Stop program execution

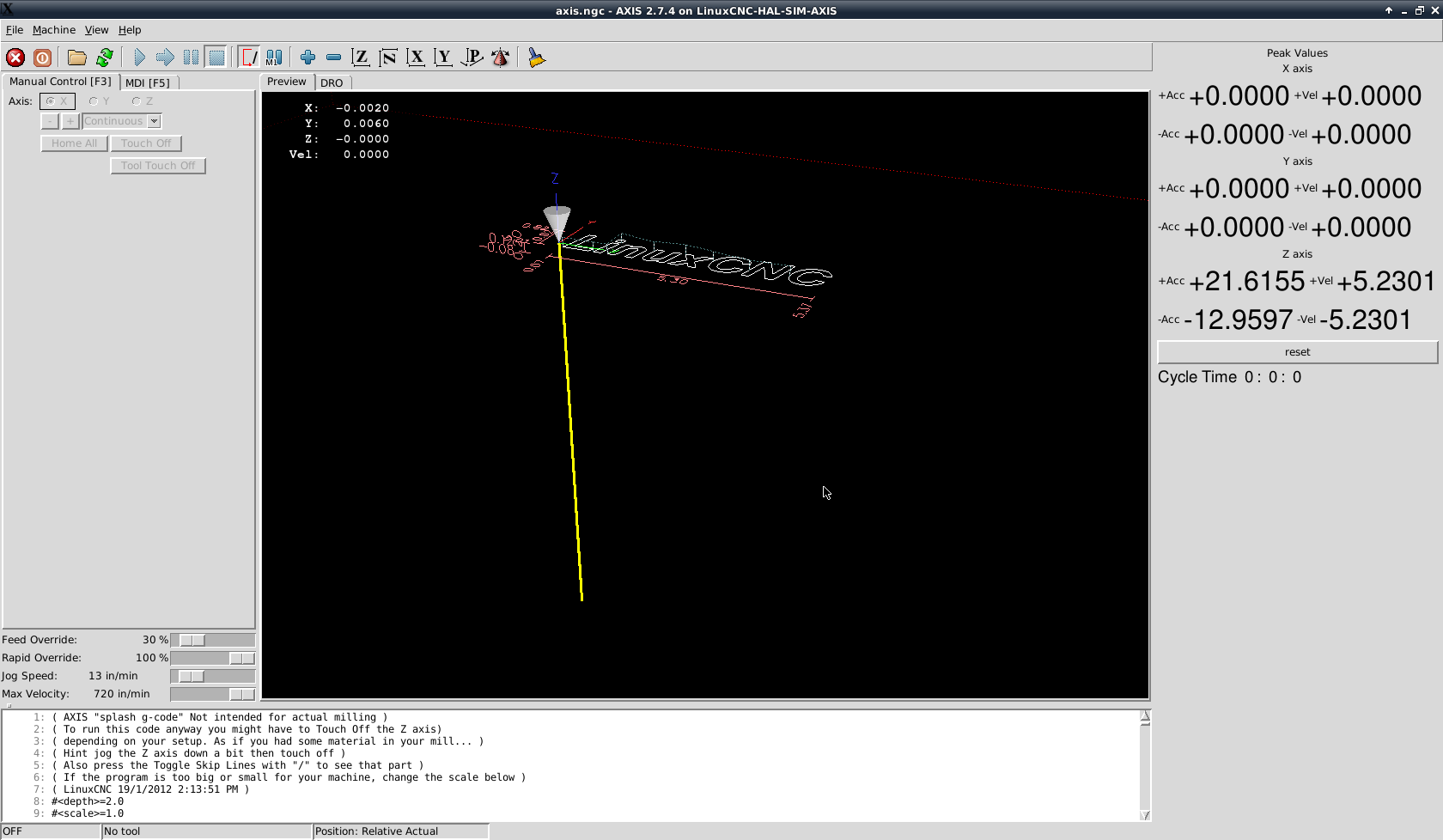[x=216, y=58]
